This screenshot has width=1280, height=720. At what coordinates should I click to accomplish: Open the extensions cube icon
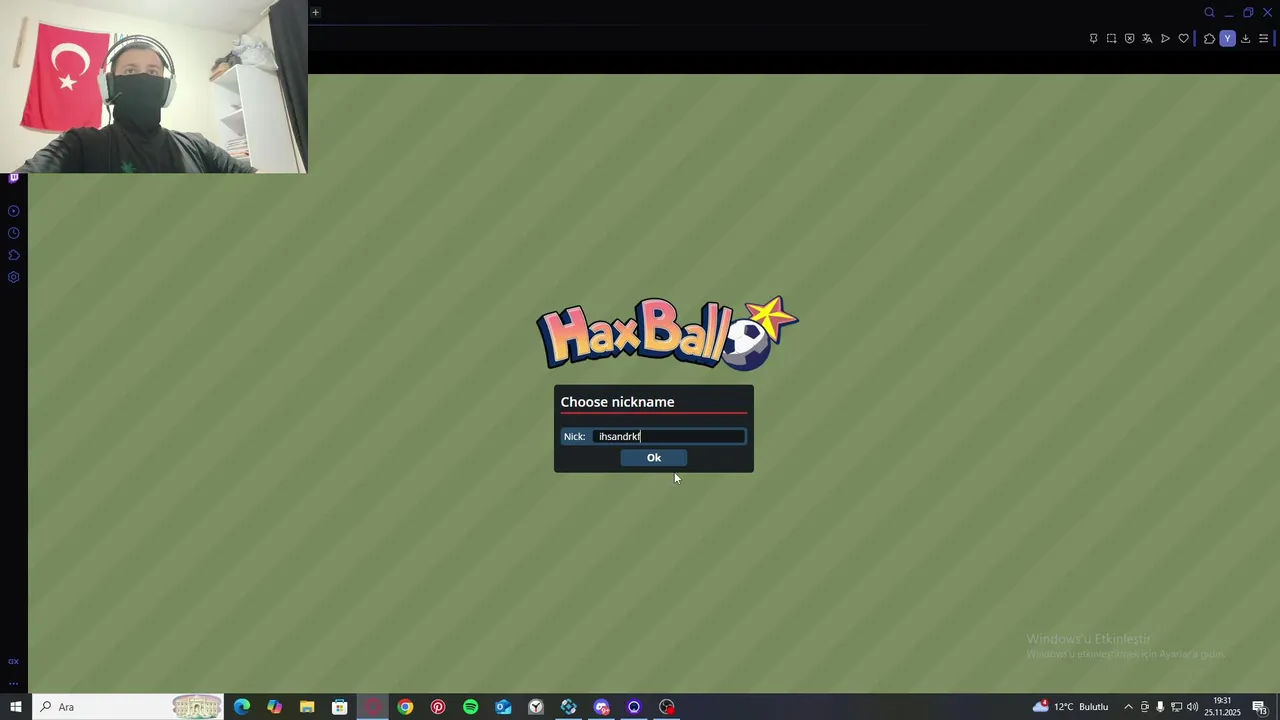(1209, 38)
